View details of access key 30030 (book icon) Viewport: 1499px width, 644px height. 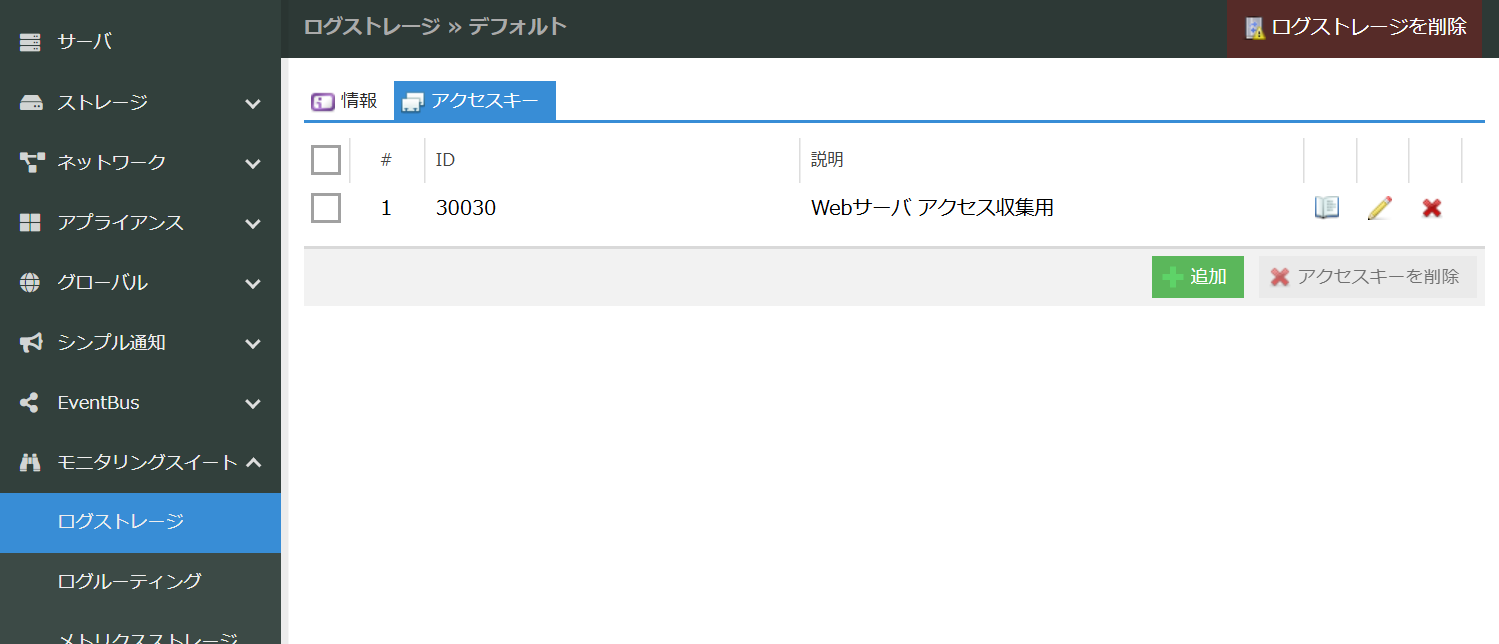(x=1327, y=208)
